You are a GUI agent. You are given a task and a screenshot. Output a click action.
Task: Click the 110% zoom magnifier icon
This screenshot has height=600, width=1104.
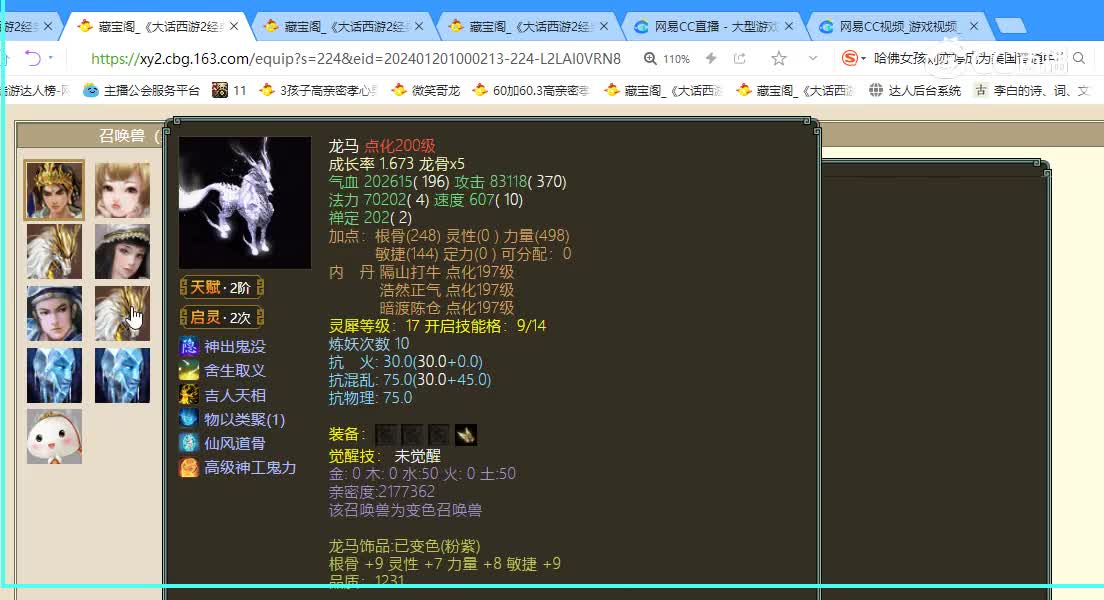(x=650, y=58)
